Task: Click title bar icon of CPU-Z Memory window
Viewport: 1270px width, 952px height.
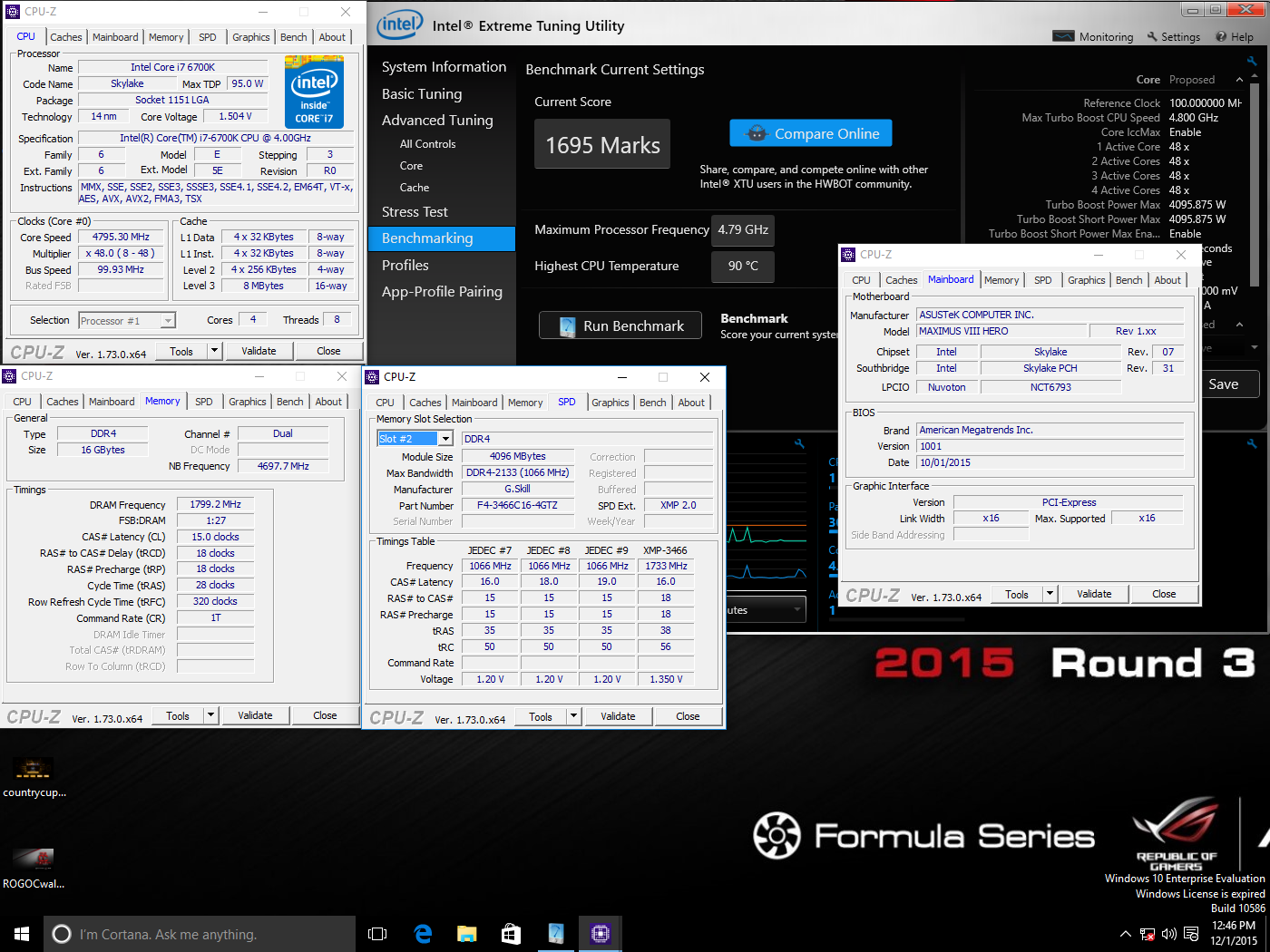Action: [x=9, y=376]
